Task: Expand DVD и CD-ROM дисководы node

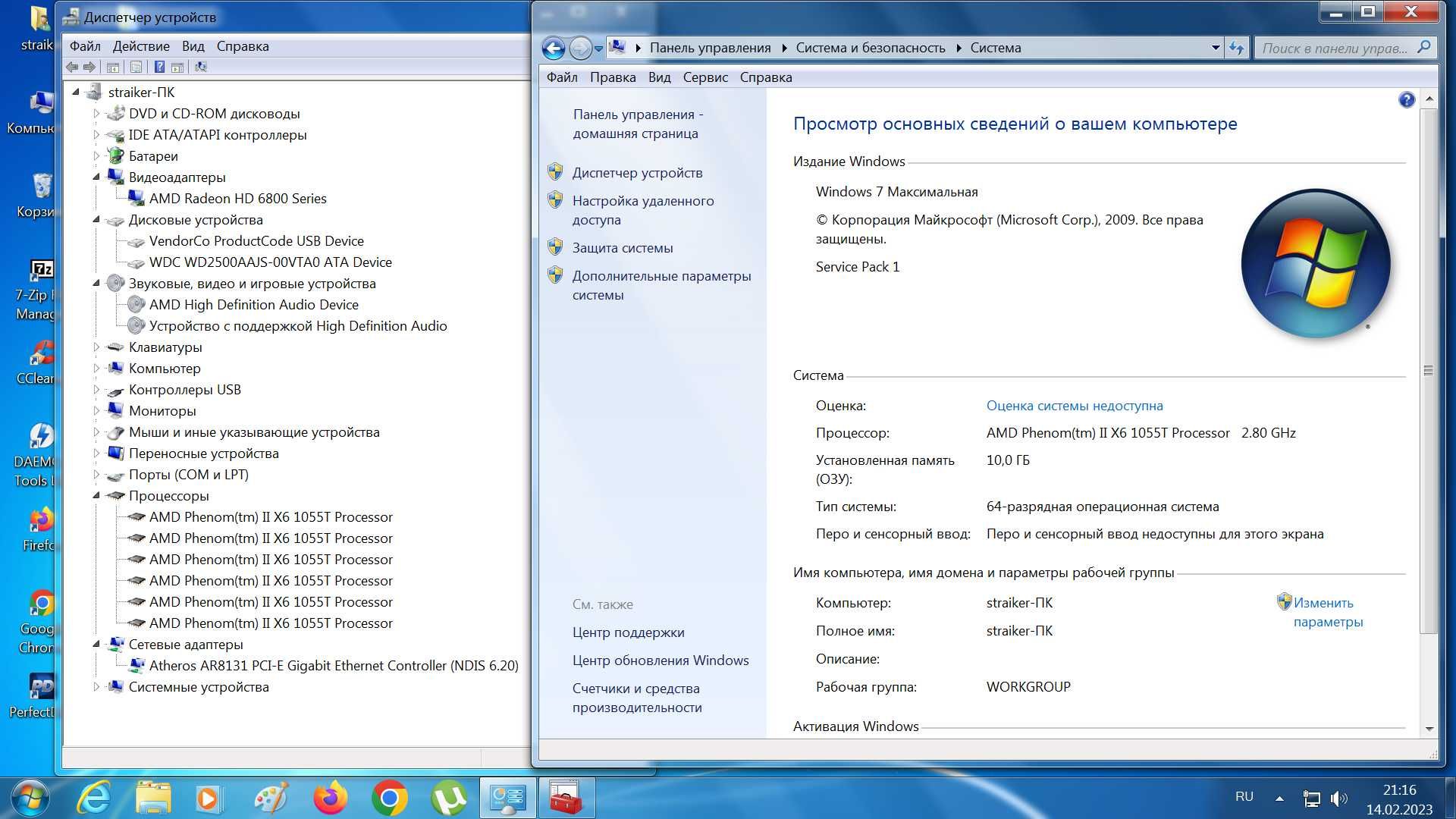Action: (x=96, y=114)
